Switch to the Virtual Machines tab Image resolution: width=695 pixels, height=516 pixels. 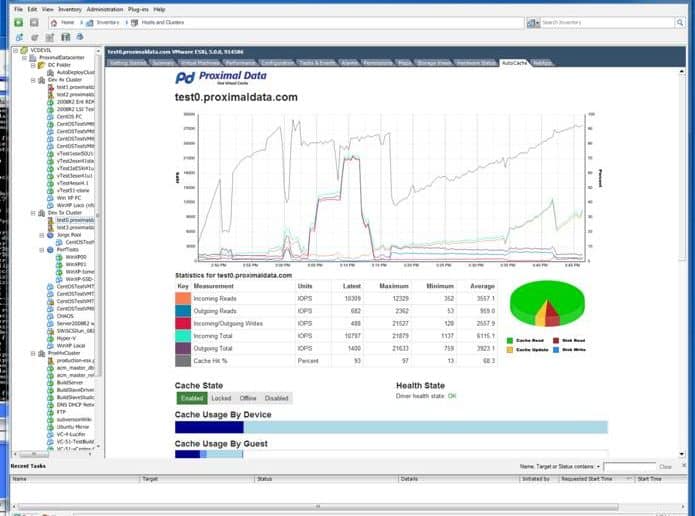[x=199, y=63]
